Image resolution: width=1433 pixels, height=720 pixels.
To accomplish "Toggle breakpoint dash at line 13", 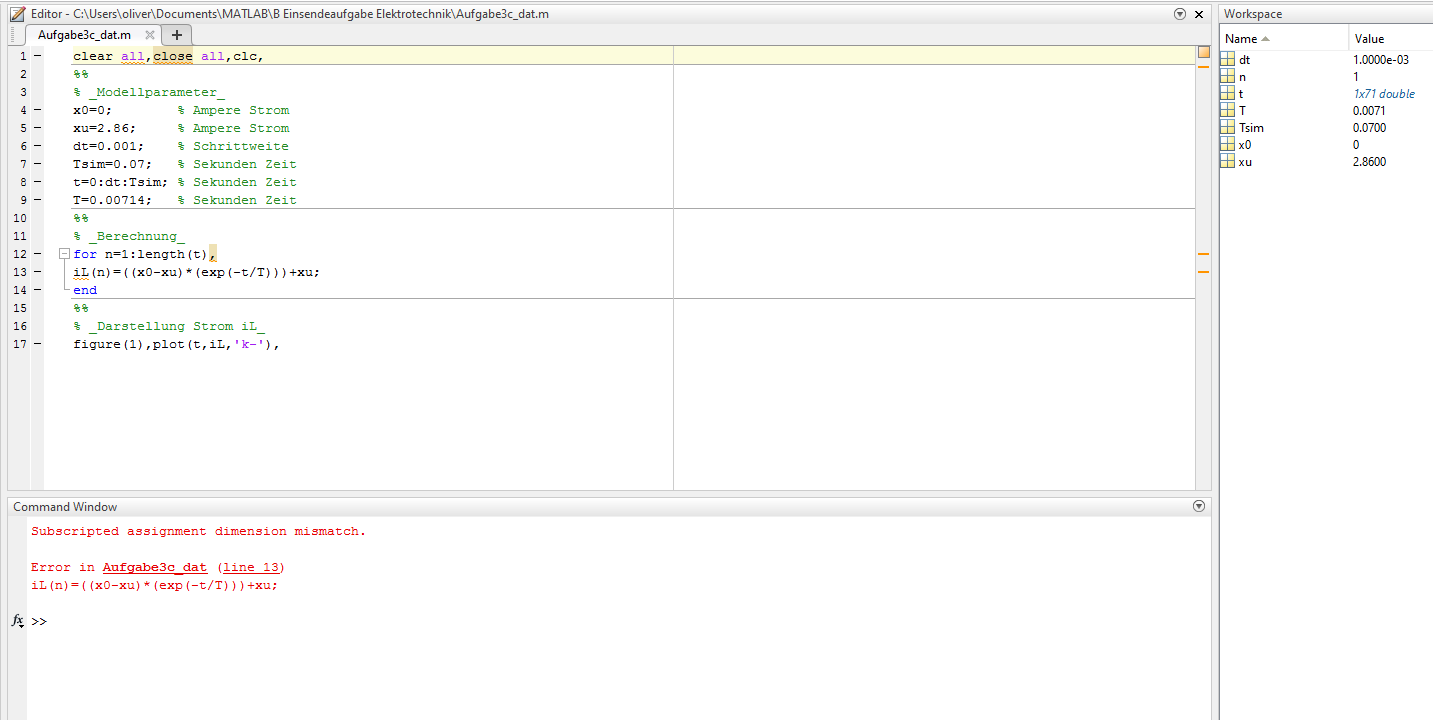I will (37, 272).
